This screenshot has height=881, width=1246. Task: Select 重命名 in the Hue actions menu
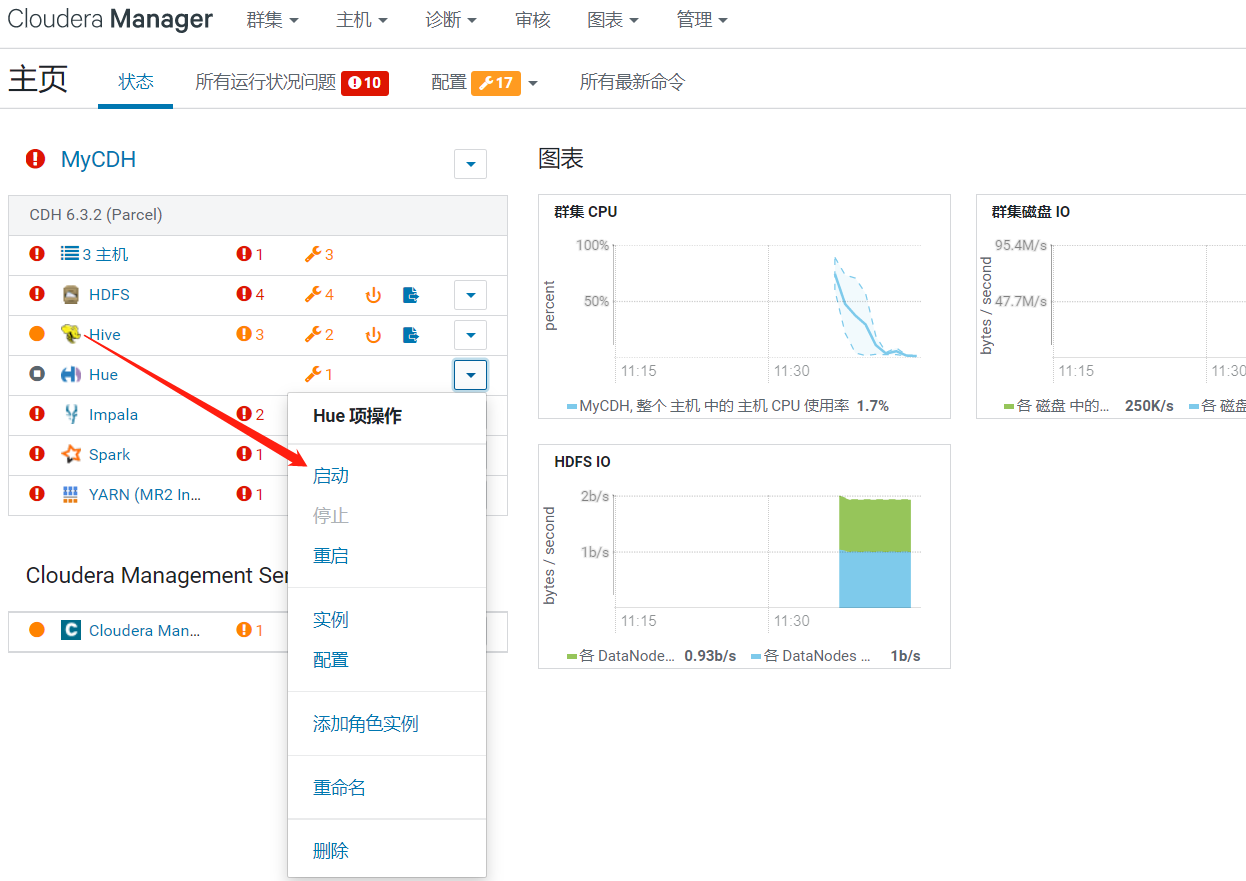(x=340, y=788)
